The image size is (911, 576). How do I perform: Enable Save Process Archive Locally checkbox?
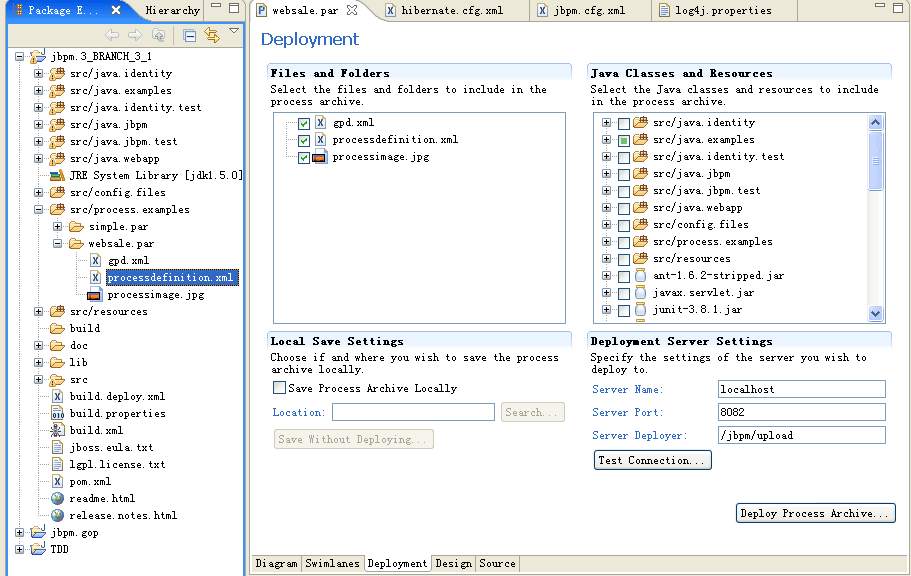pos(279,388)
